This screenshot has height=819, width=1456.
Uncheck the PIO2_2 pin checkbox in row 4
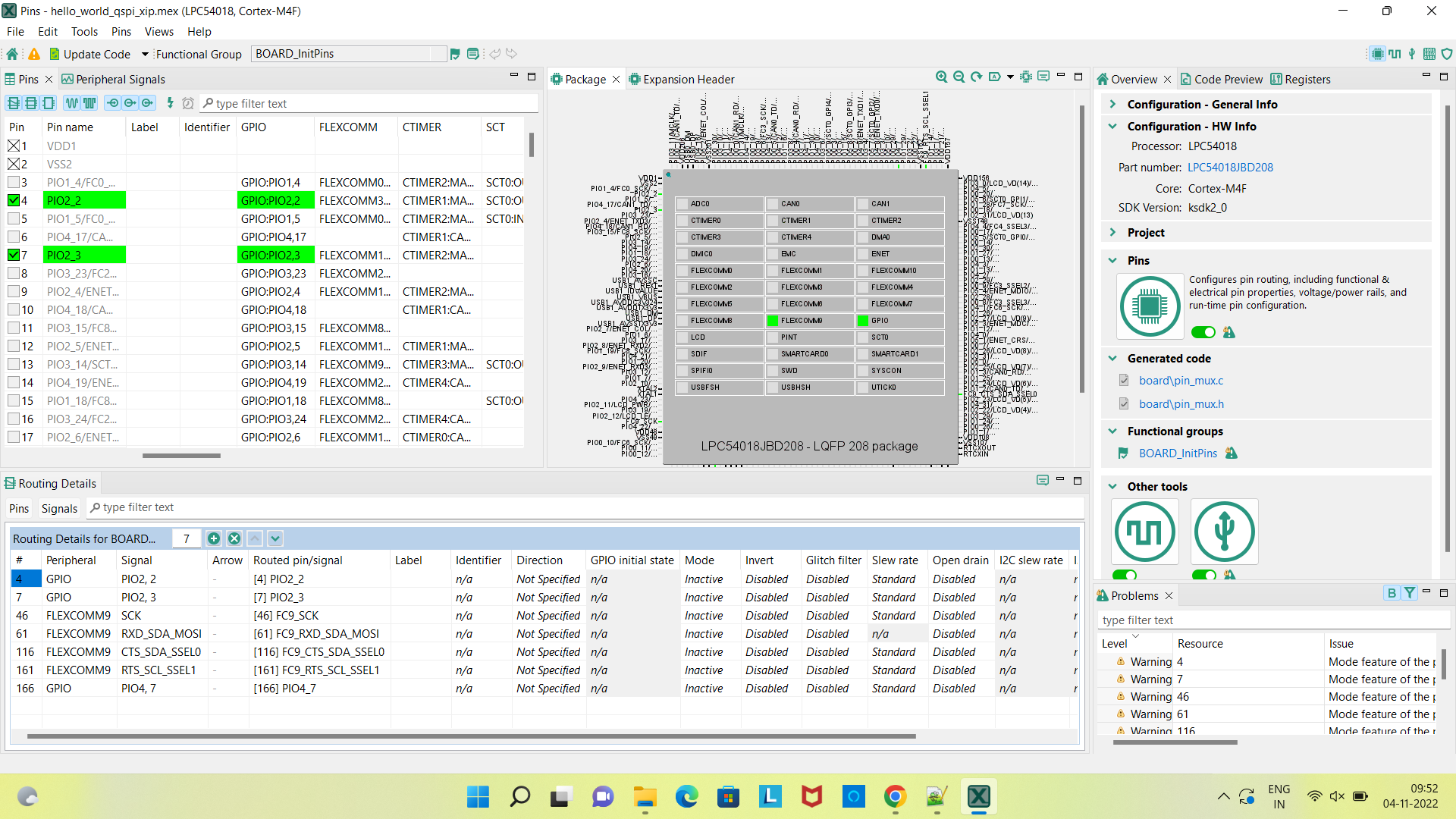coord(14,200)
